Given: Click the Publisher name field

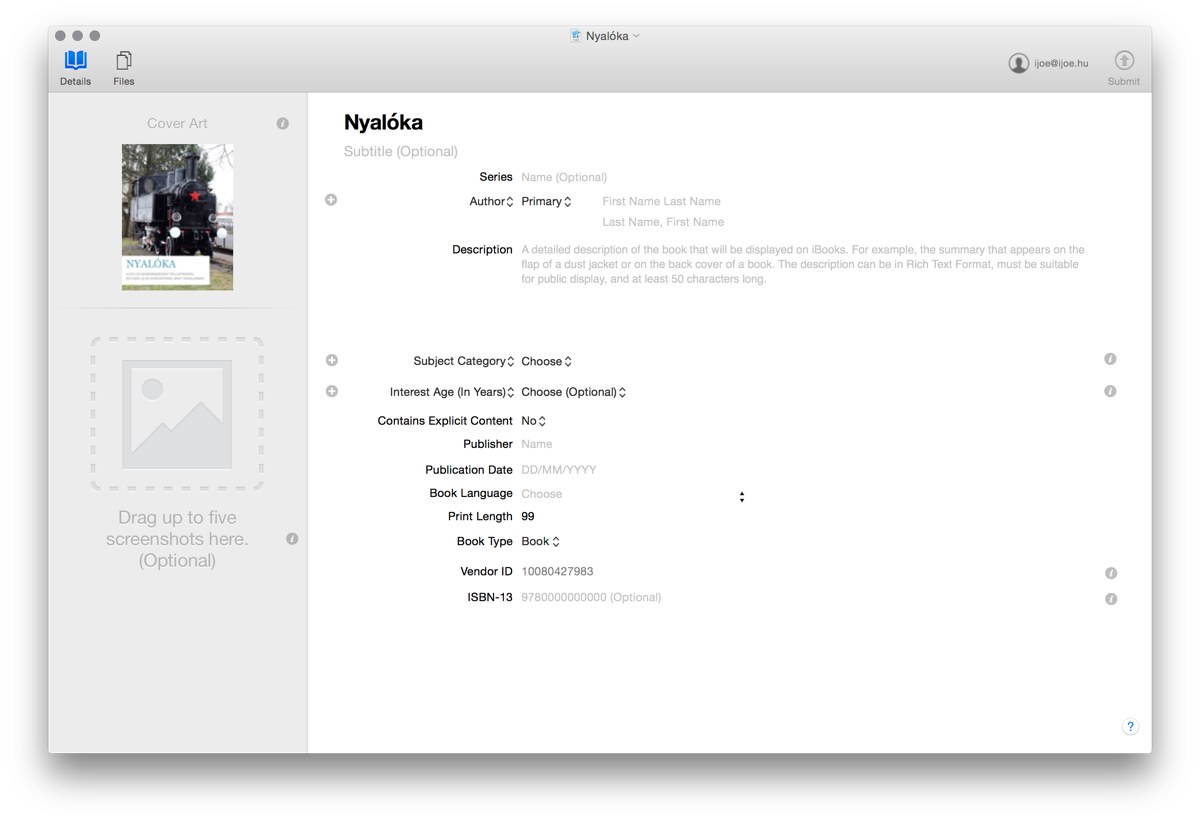Looking at the screenshot, I should coord(537,444).
